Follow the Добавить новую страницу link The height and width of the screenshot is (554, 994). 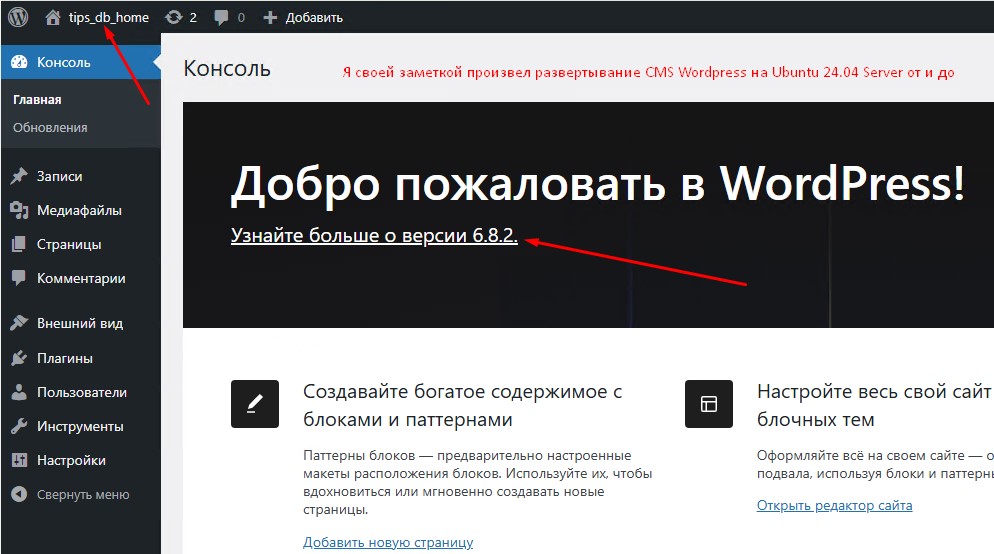pyautogui.click(x=388, y=543)
